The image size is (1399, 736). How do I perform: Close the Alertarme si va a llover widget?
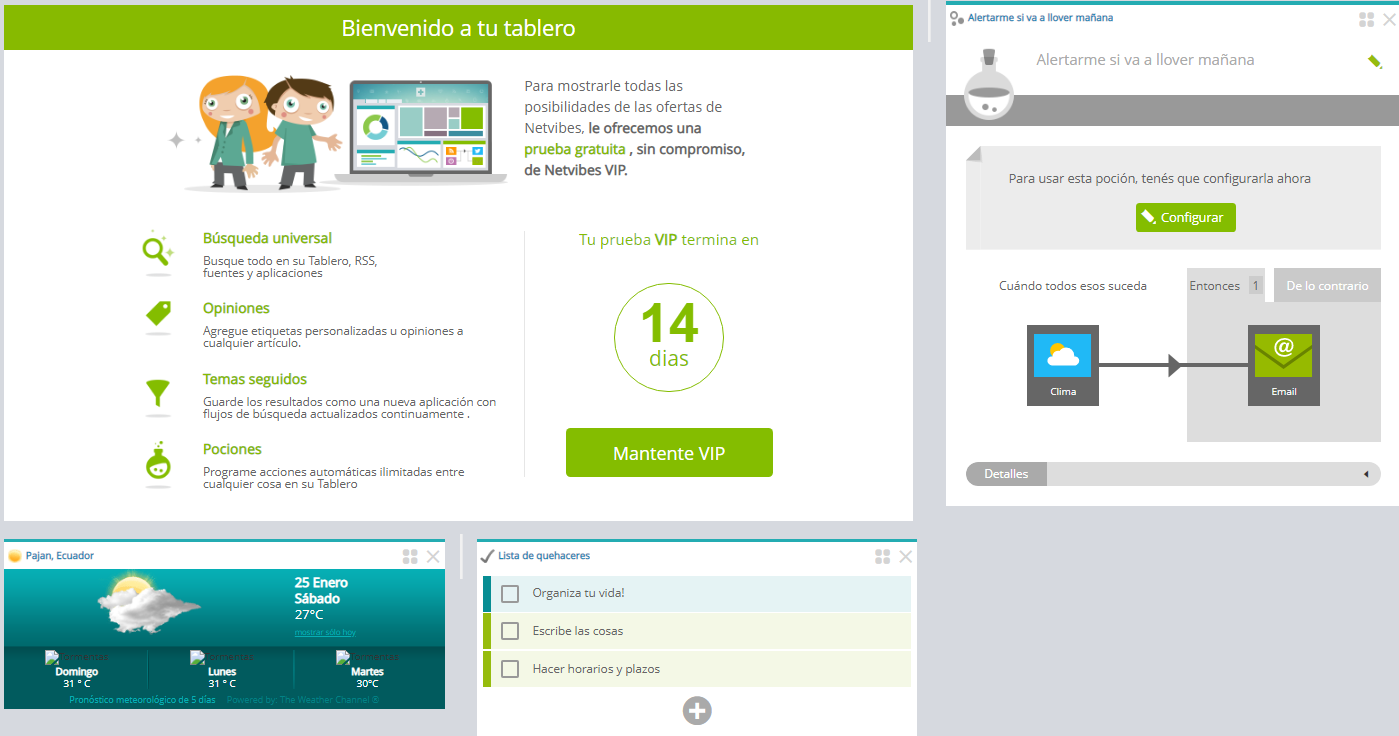(x=1389, y=19)
